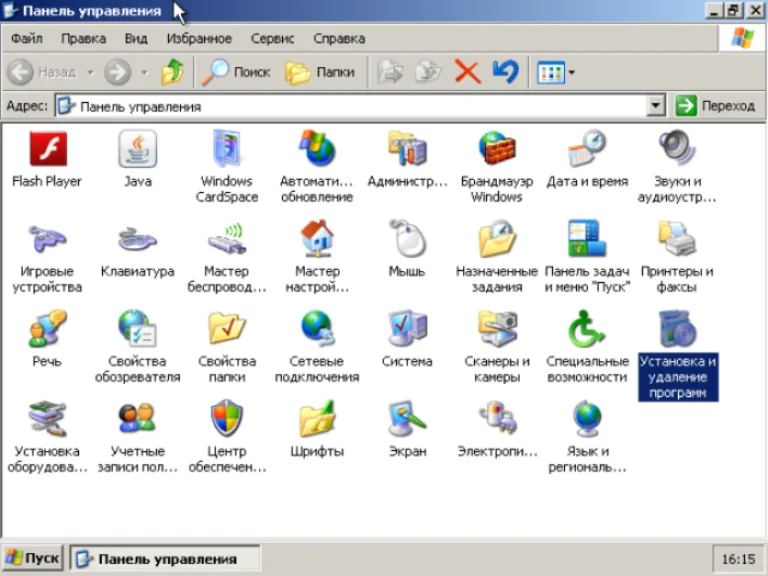Click the Папки folders toolbar button

[x=320, y=72]
